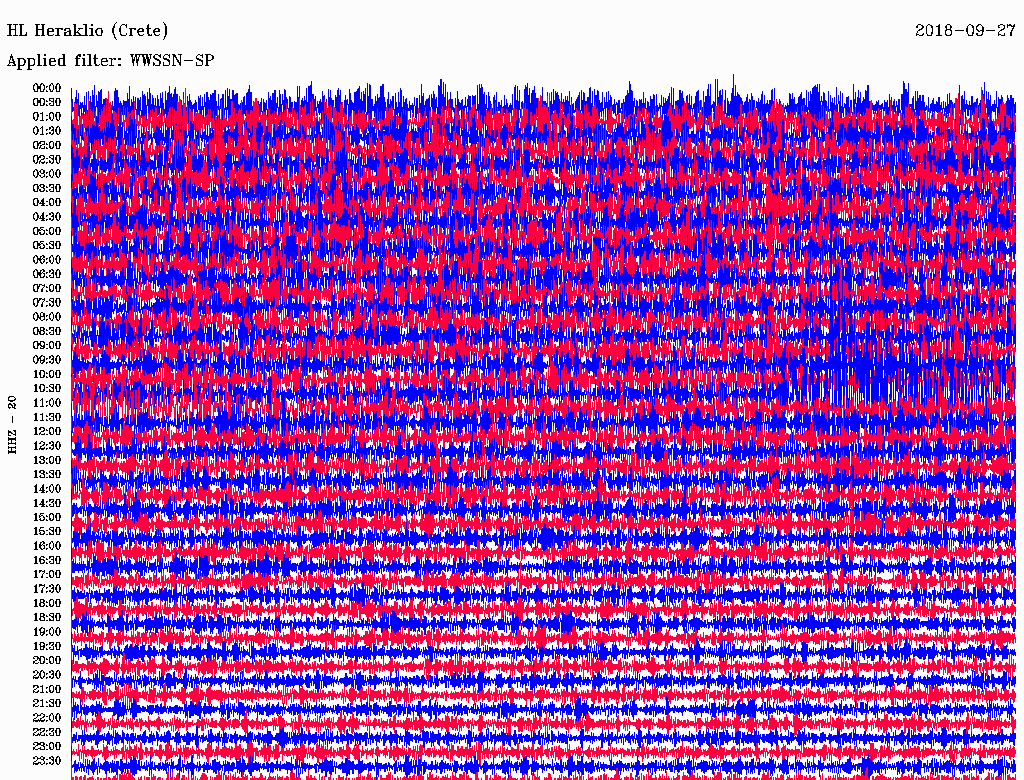Viewport: 1024px width, 780px height.
Task: Select the 20:30 time label
Action: tap(46, 675)
